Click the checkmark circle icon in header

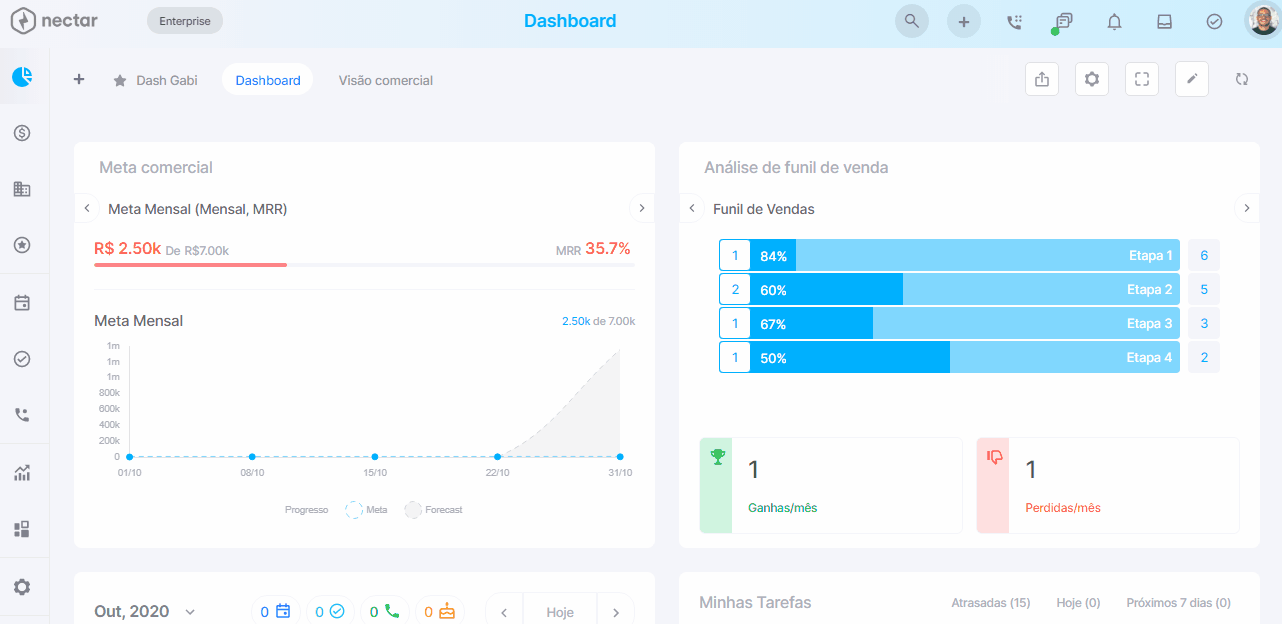pos(1214,21)
